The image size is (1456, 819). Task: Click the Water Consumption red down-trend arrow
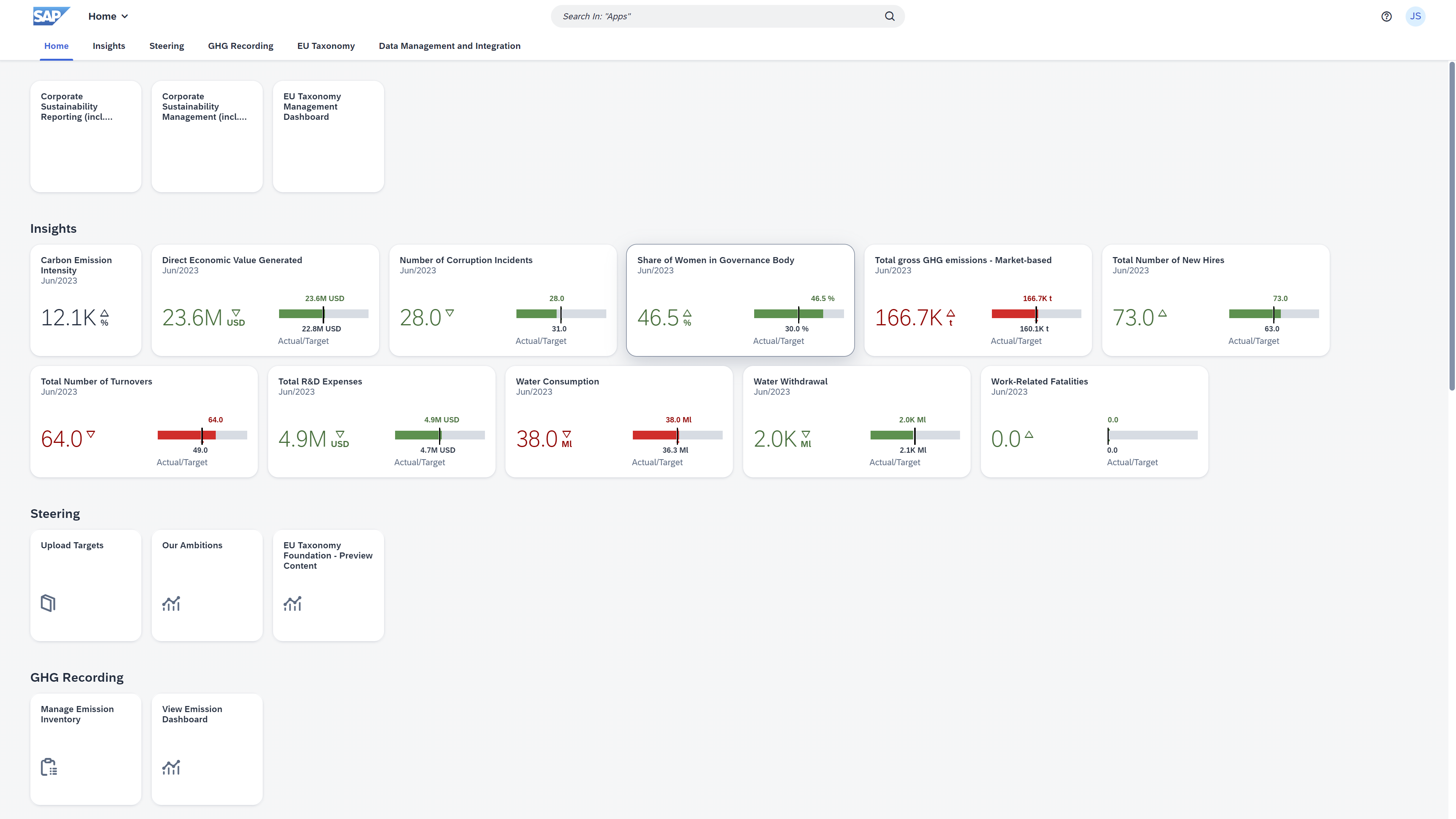[x=567, y=435]
